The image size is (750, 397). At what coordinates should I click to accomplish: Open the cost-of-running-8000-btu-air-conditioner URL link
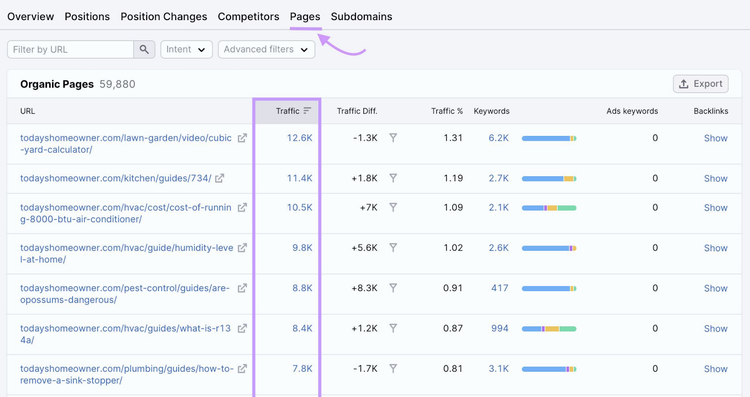(x=126, y=213)
